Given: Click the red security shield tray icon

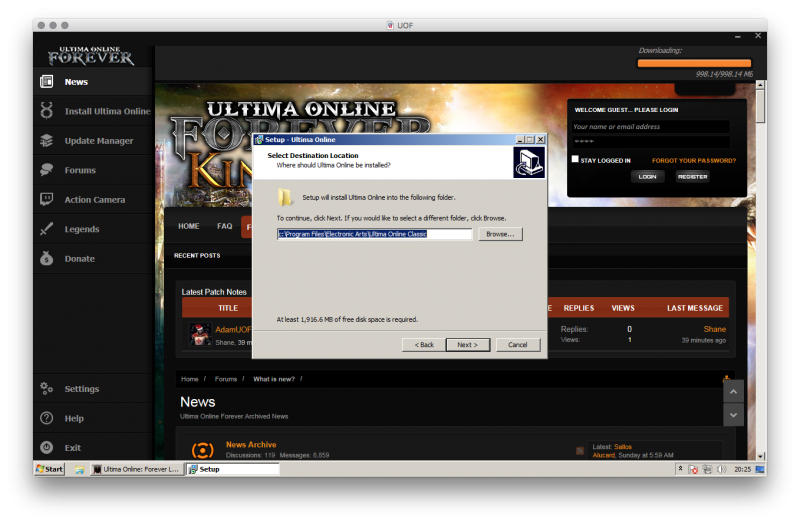Looking at the screenshot, I should 693,469.
